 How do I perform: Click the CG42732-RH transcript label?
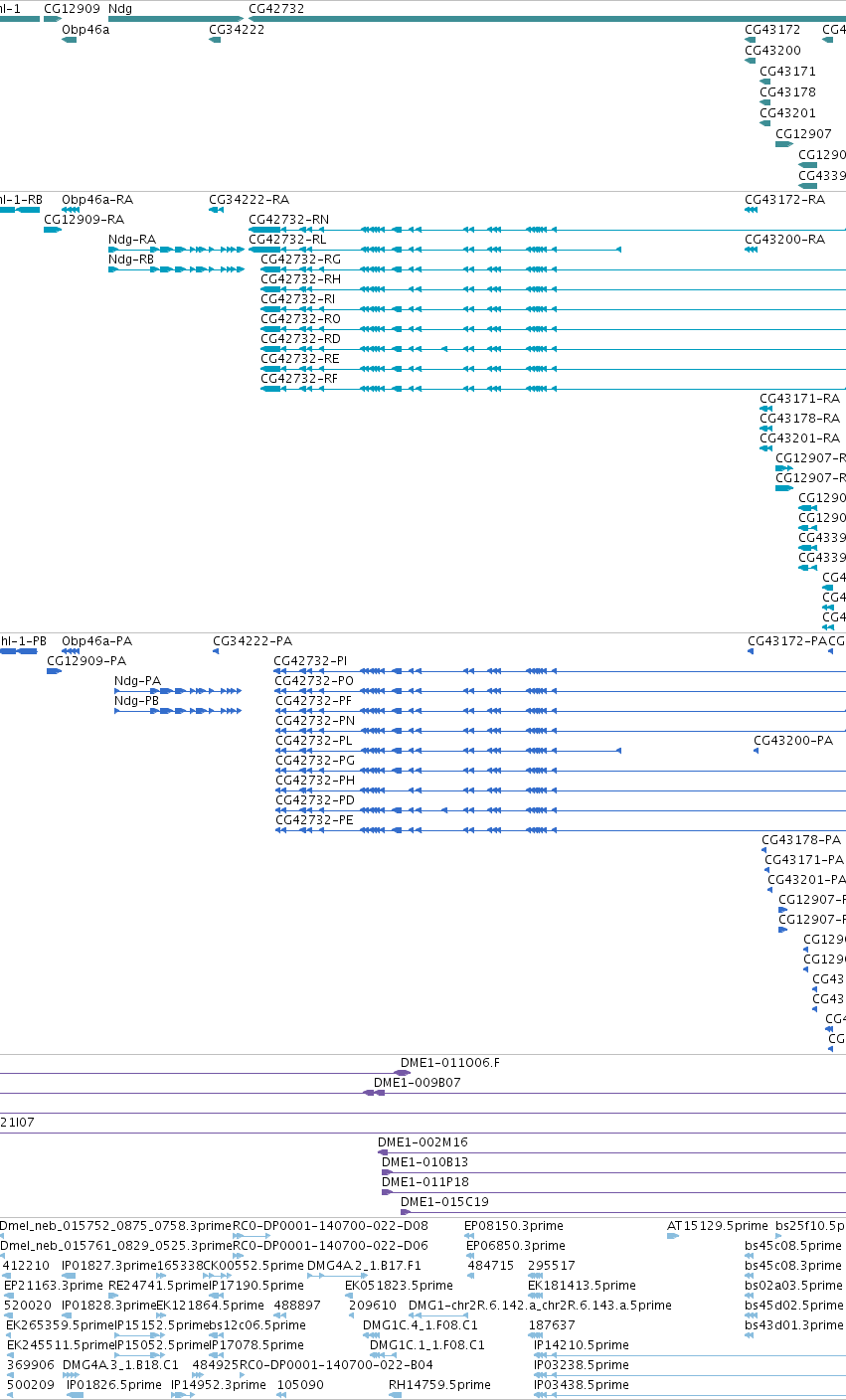tap(300, 279)
